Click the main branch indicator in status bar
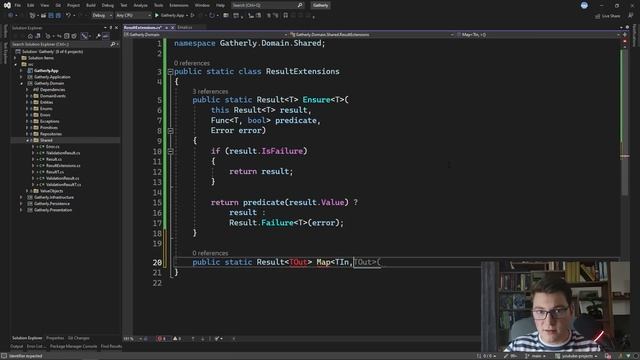The height and width of the screenshot is (360, 640). 536,356
